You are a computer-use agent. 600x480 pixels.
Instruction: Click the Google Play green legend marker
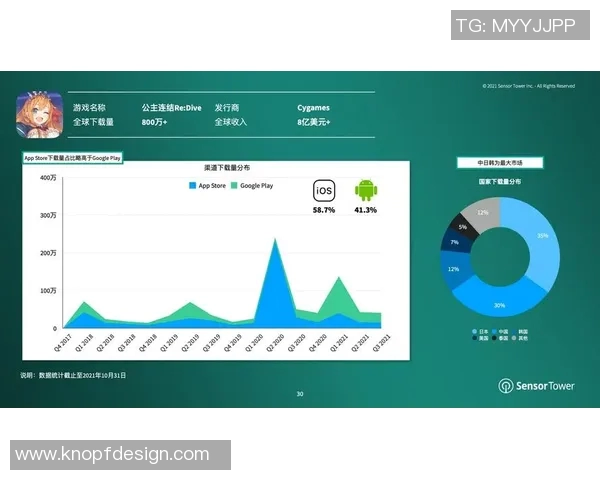click(x=234, y=185)
